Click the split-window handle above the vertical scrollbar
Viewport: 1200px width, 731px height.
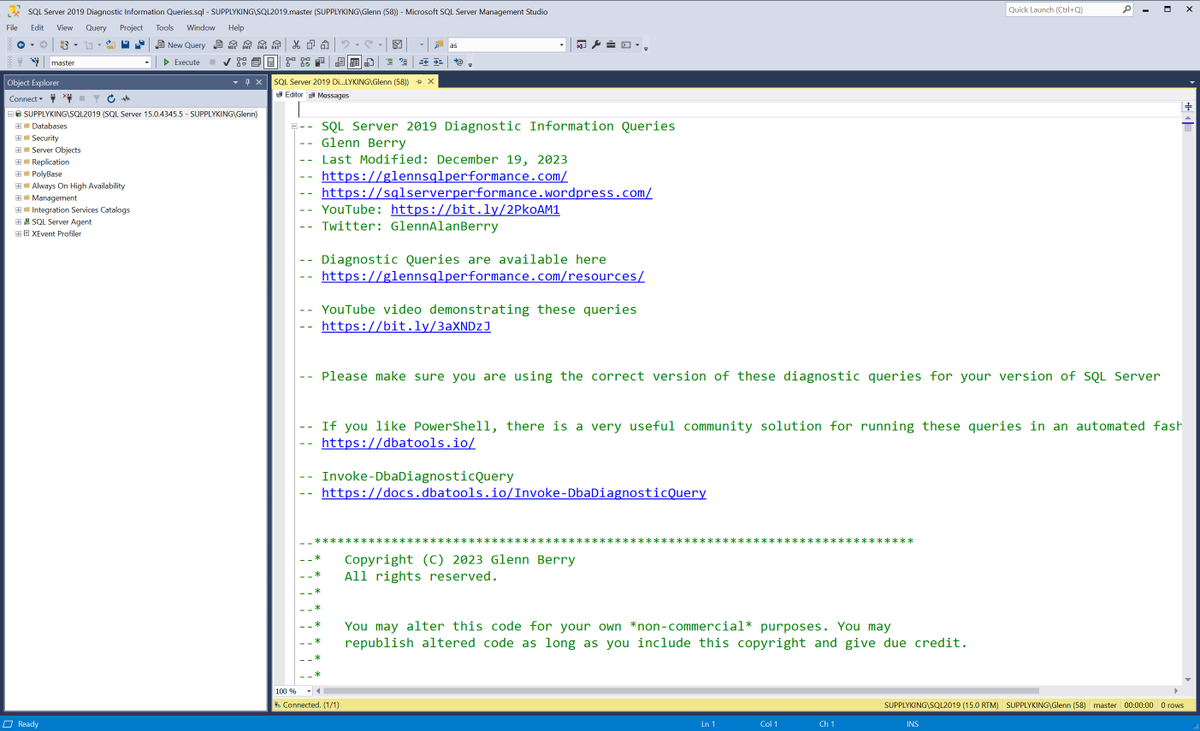1188,106
